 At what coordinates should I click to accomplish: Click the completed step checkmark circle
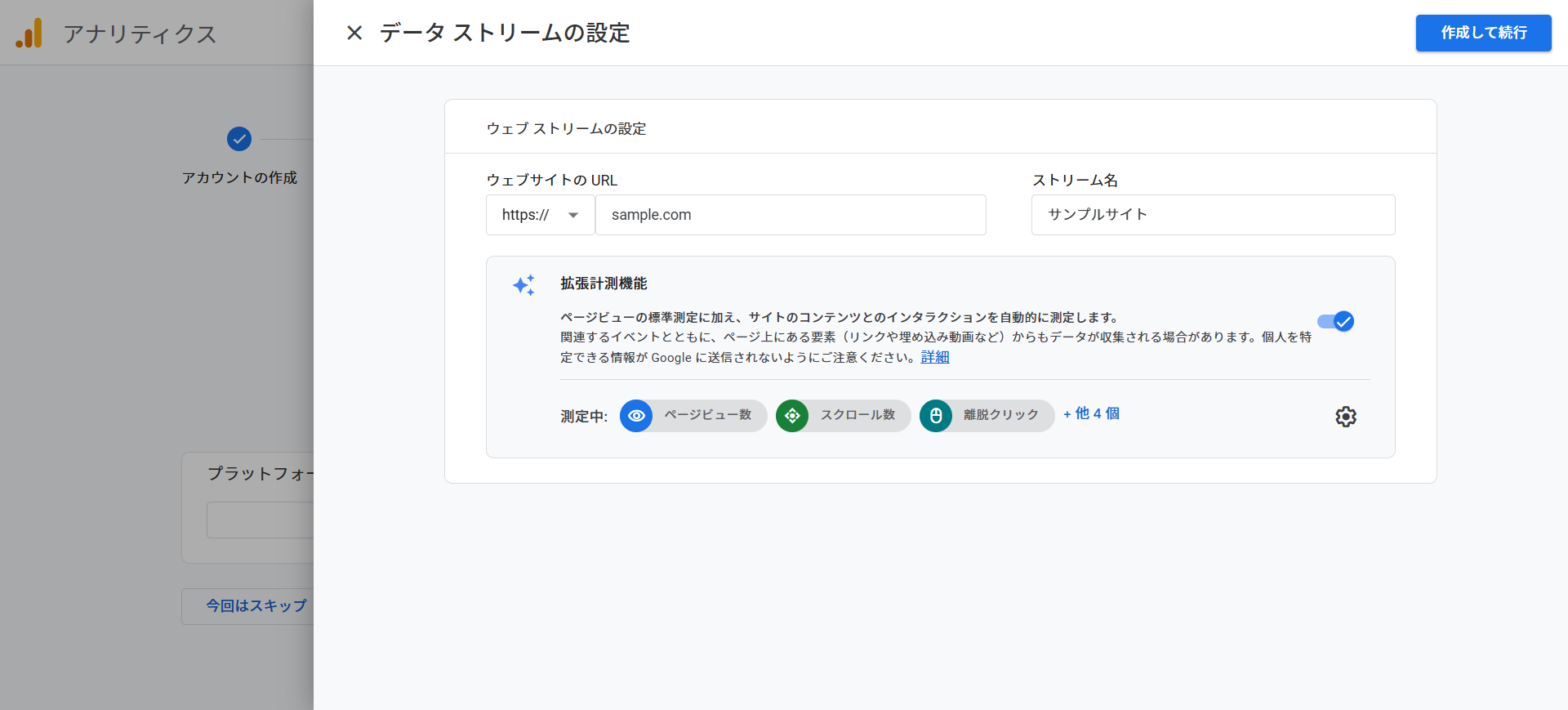(x=239, y=139)
